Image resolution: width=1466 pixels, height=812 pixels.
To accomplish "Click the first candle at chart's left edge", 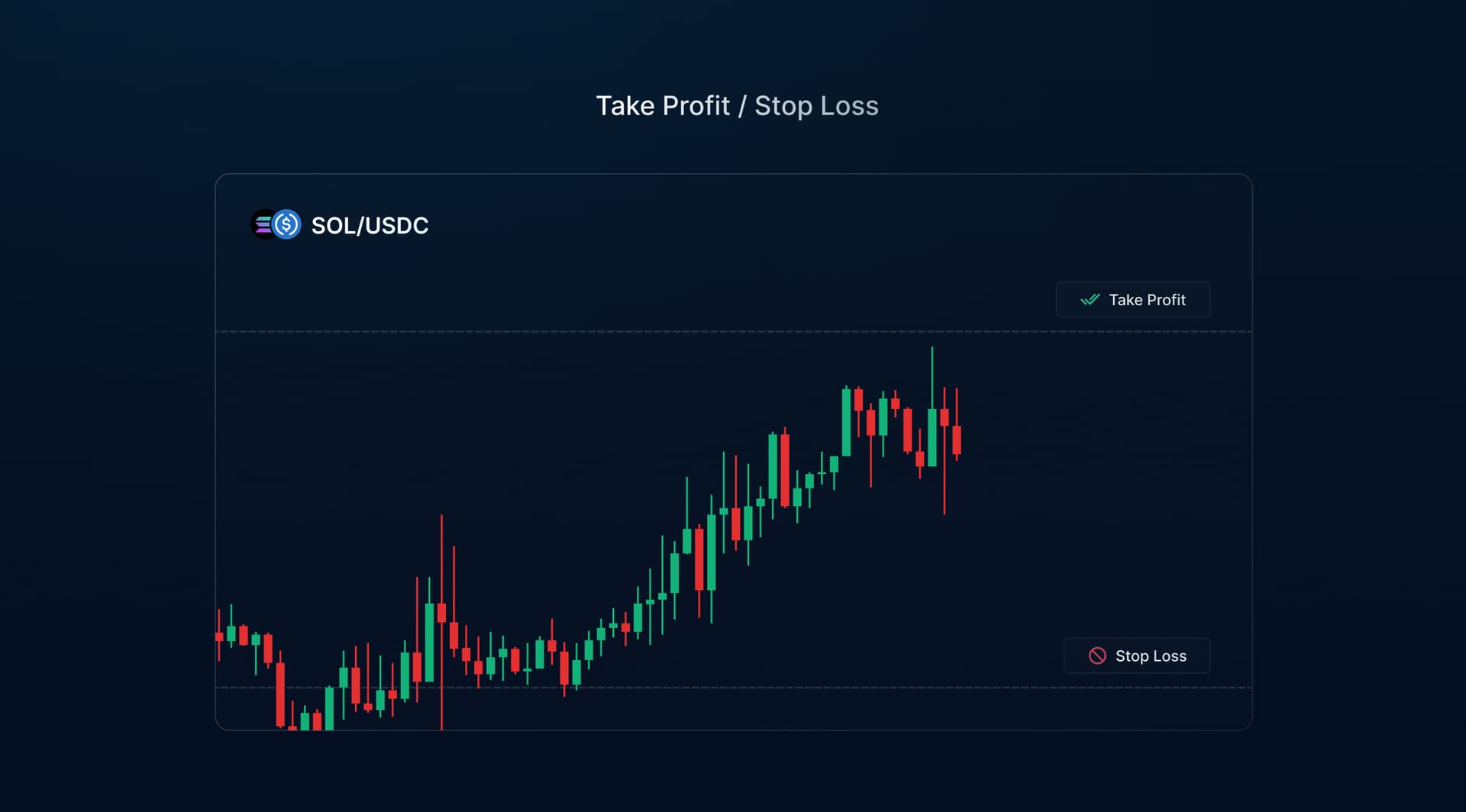I will 219,636.
